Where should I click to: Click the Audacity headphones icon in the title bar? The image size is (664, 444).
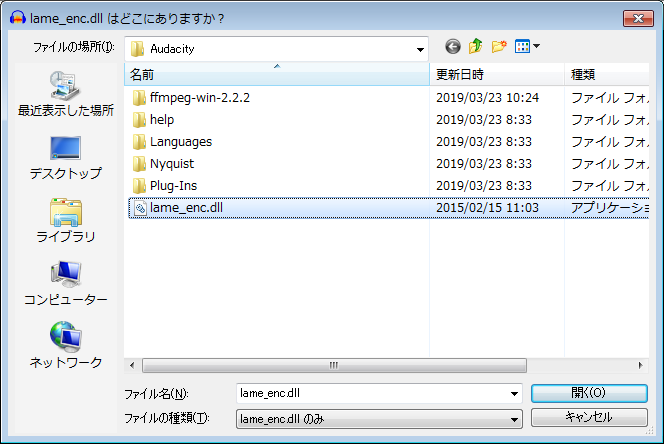coord(17,18)
